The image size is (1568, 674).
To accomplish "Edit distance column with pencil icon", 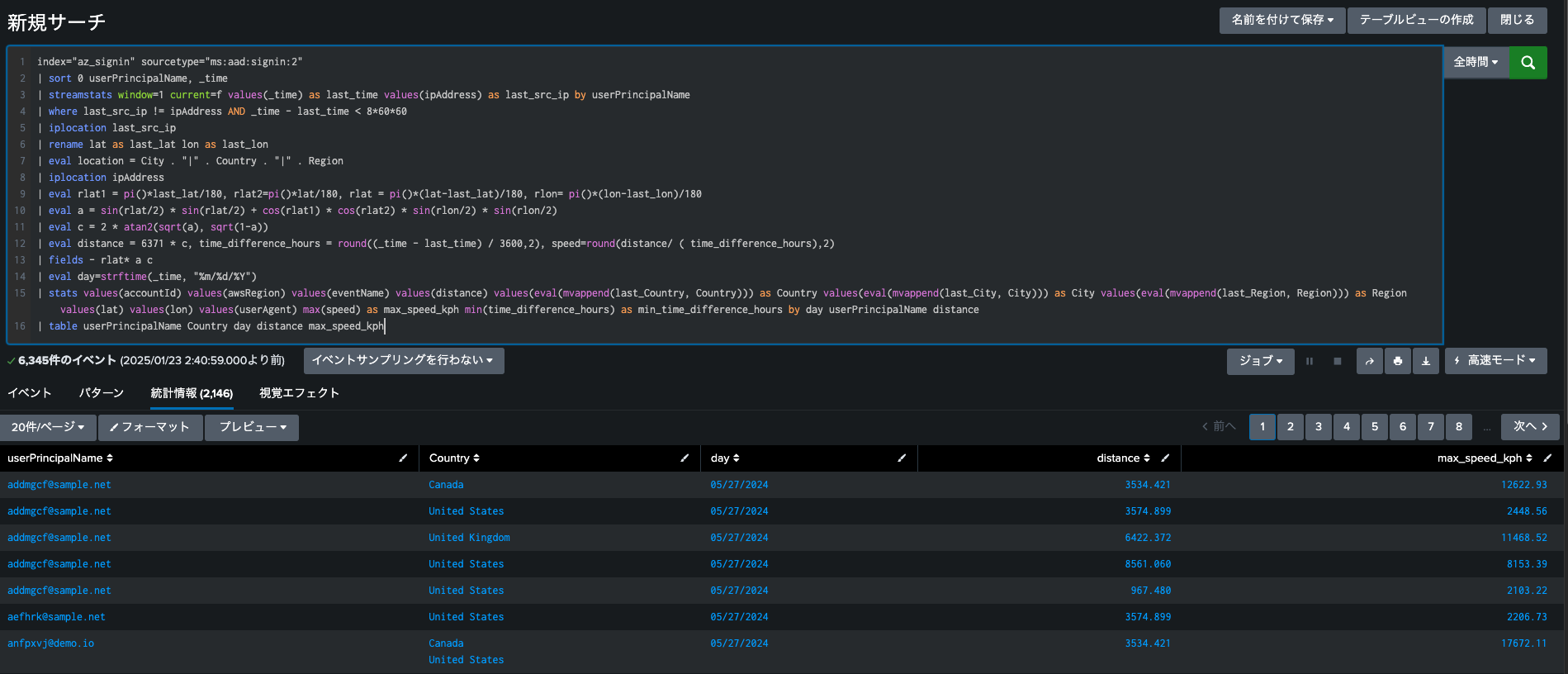I will [x=1165, y=458].
